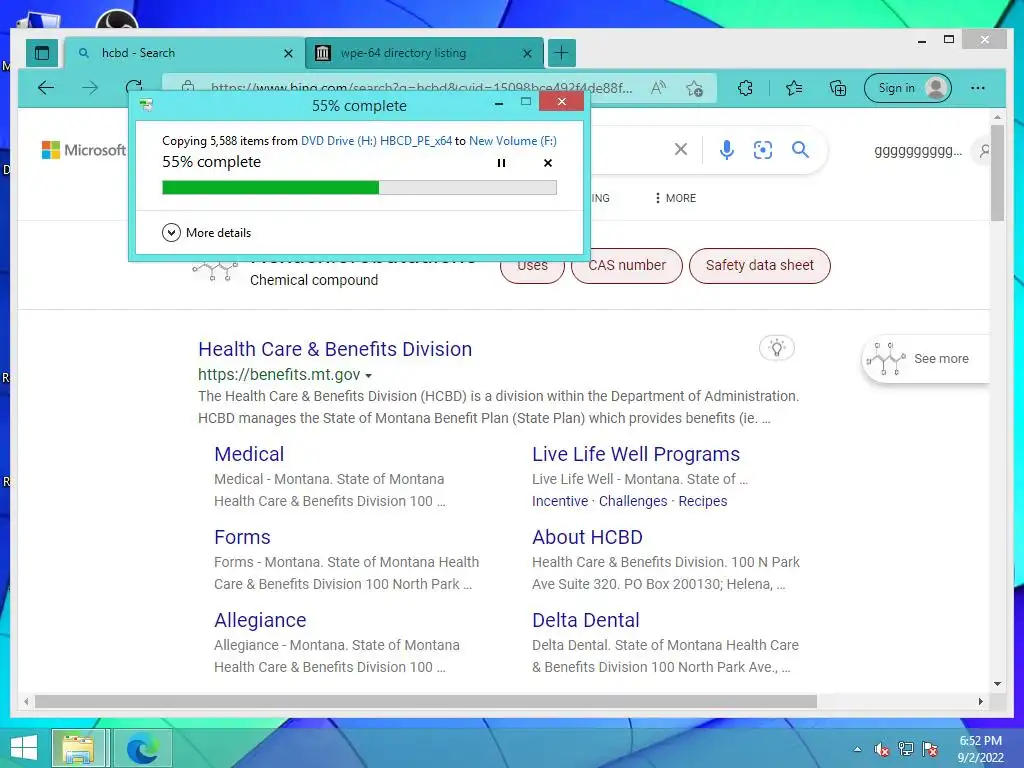Open Microsoft Edge from taskbar

(x=142, y=748)
